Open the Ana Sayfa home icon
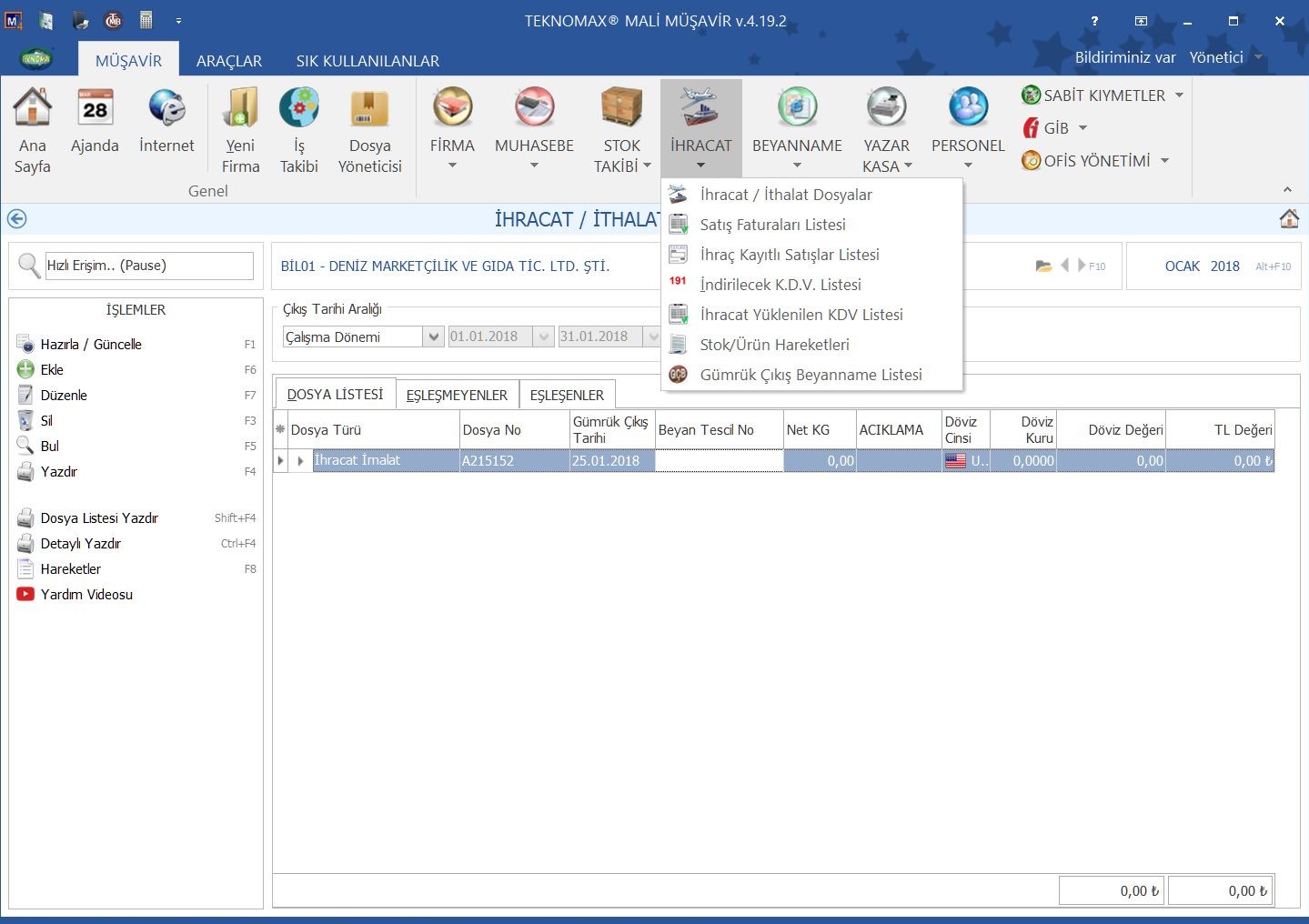The image size is (1309, 924). click(x=32, y=109)
